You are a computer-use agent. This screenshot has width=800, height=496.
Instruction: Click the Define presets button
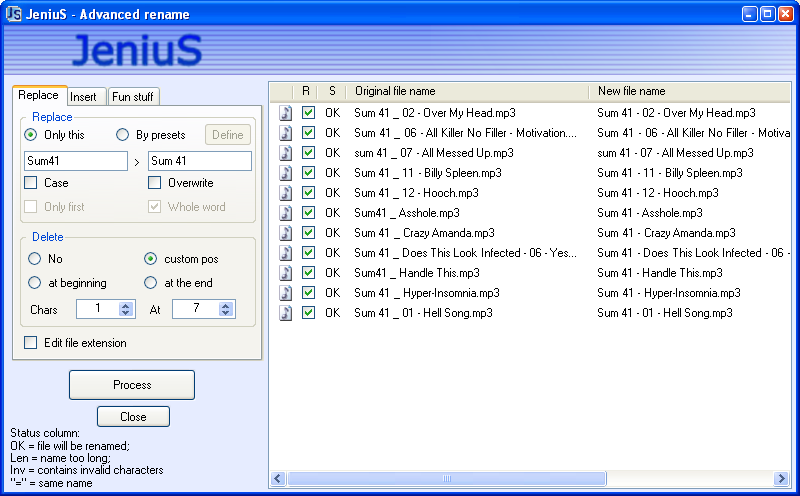click(x=228, y=135)
